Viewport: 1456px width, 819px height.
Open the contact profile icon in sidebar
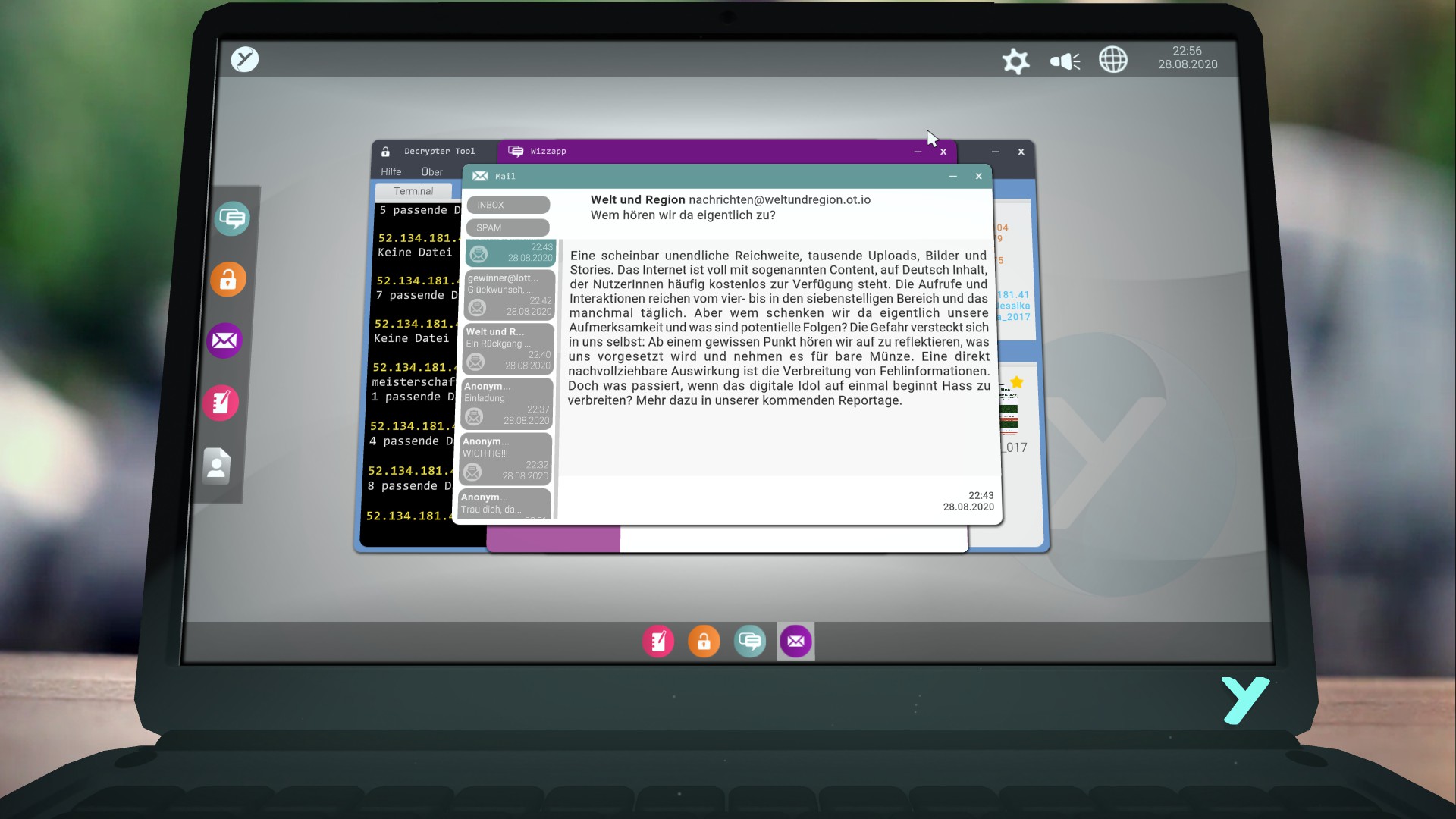pyautogui.click(x=217, y=466)
